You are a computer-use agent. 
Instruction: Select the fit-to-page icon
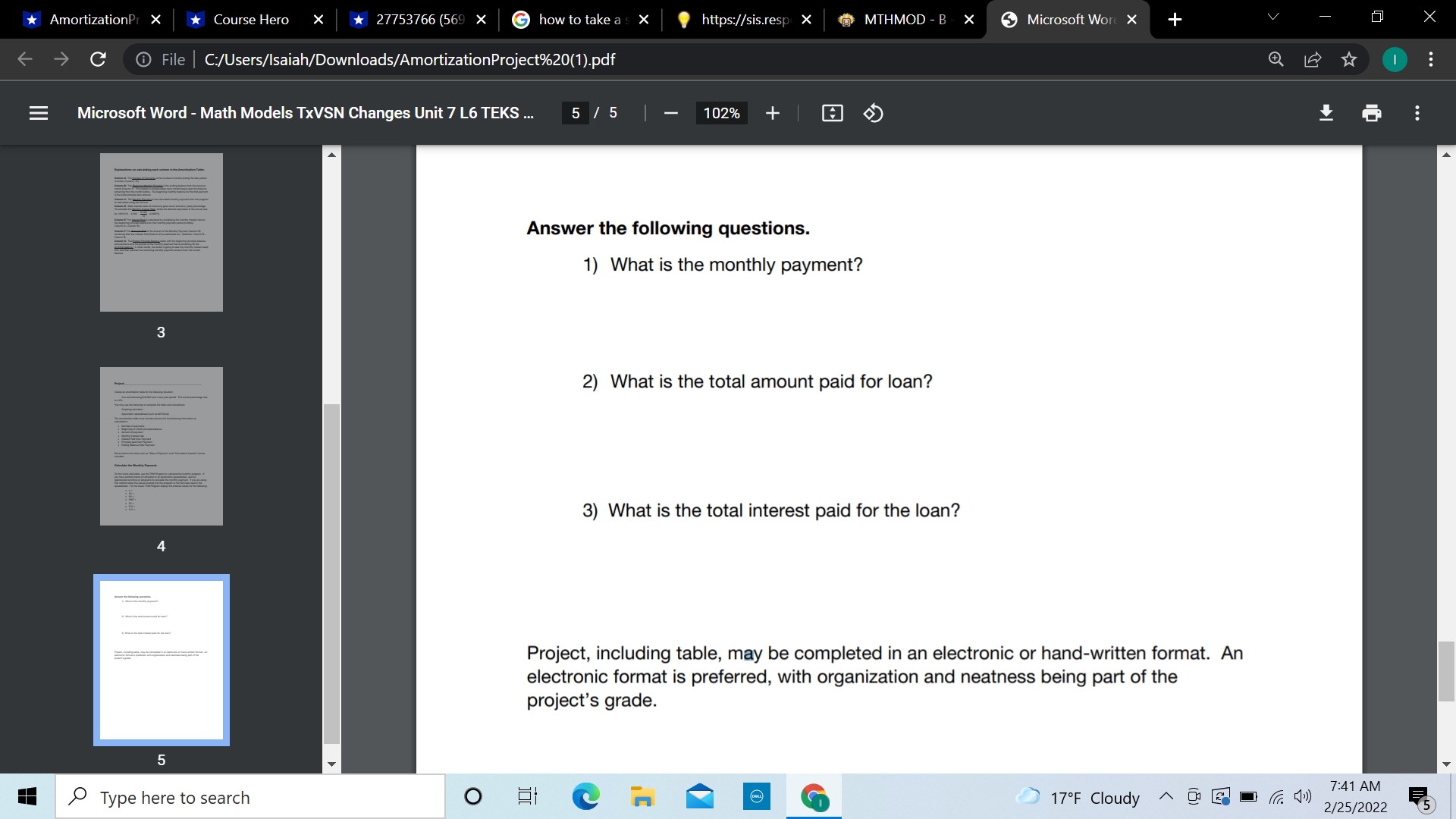832,113
